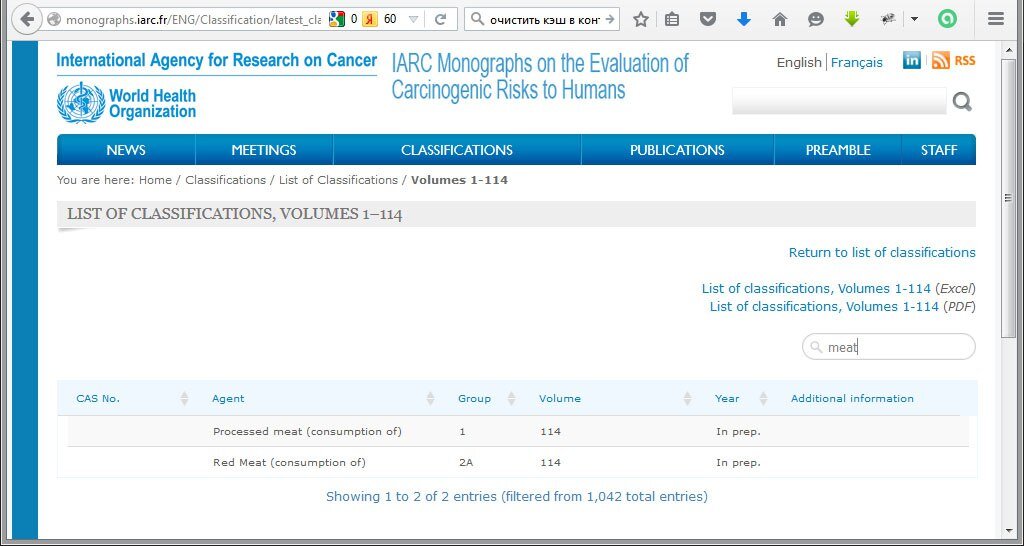Click the green download arrow extension icon
Image resolution: width=1024 pixels, height=546 pixels.
(x=852, y=19)
